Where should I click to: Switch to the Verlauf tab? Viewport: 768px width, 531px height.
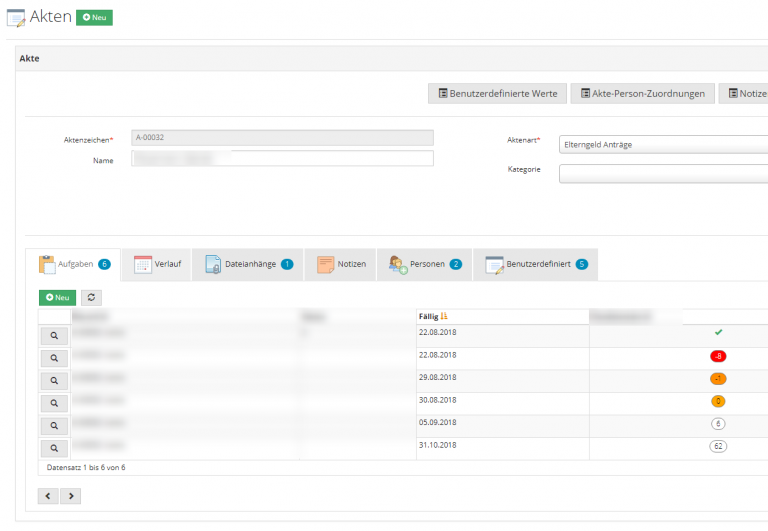pyautogui.click(x=157, y=265)
